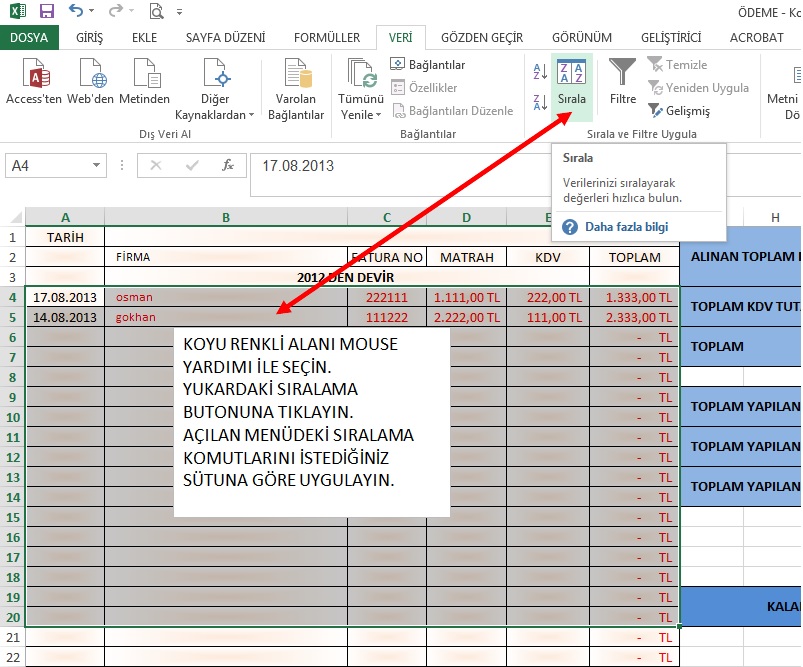803x667 pixels.
Task: Open Varolan Bağlantılar connections
Action: click(296, 88)
